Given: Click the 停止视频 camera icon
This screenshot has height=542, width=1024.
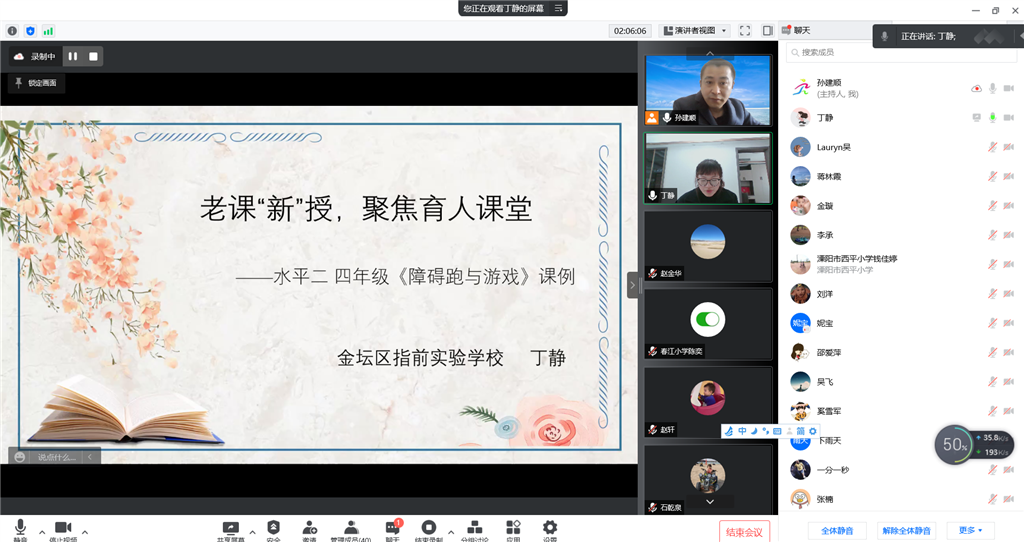Looking at the screenshot, I should (63, 528).
